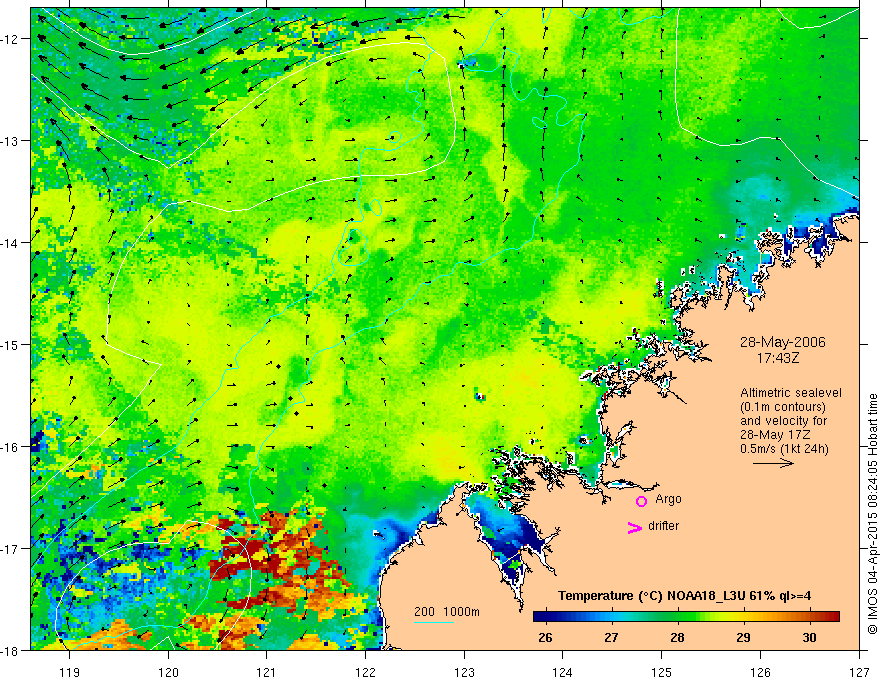Click the '-14' latitude axis label

[10, 243]
